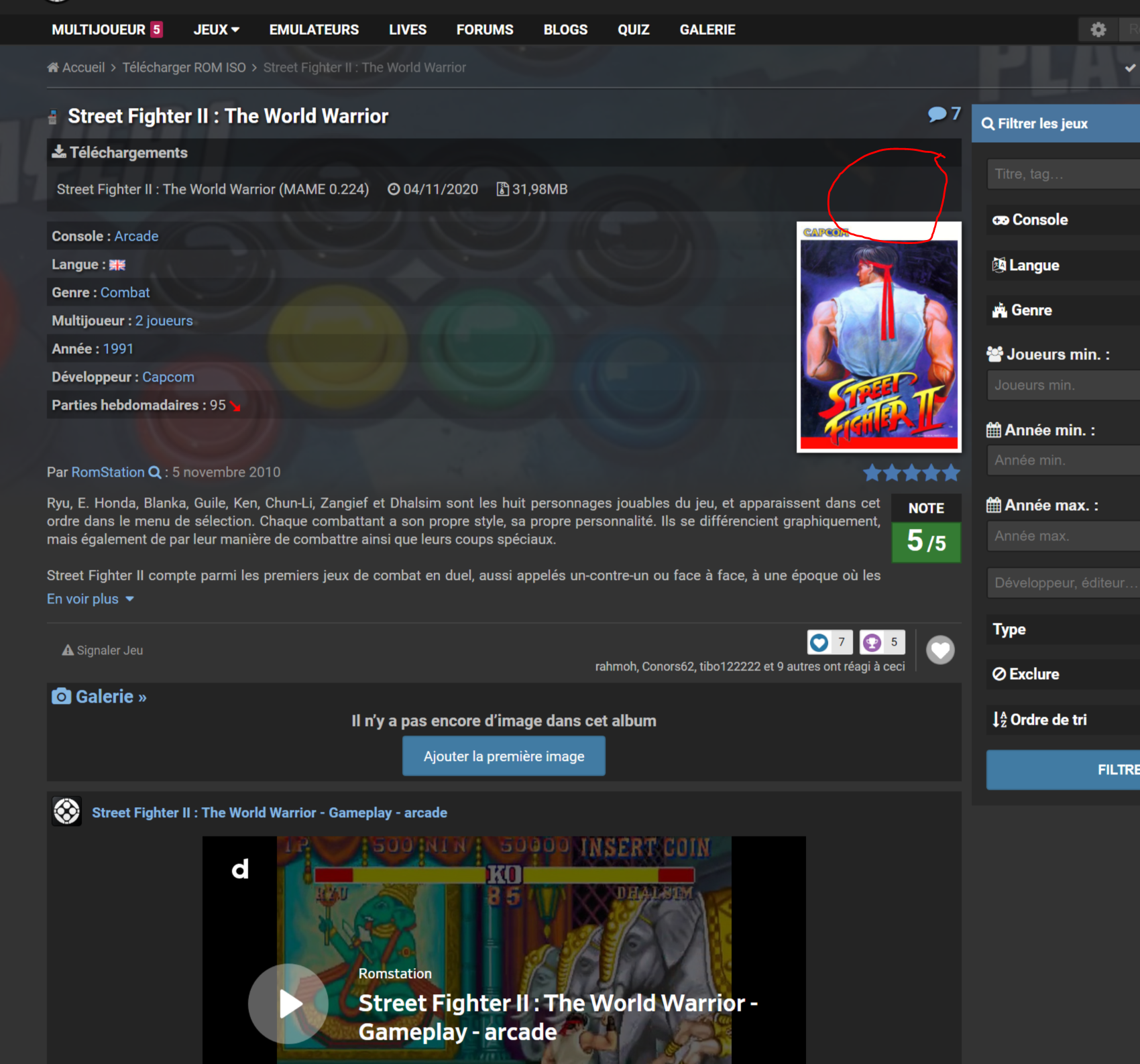The image size is (1140, 1064).
Task: Expand the Type filter section
Action: tap(1064, 630)
